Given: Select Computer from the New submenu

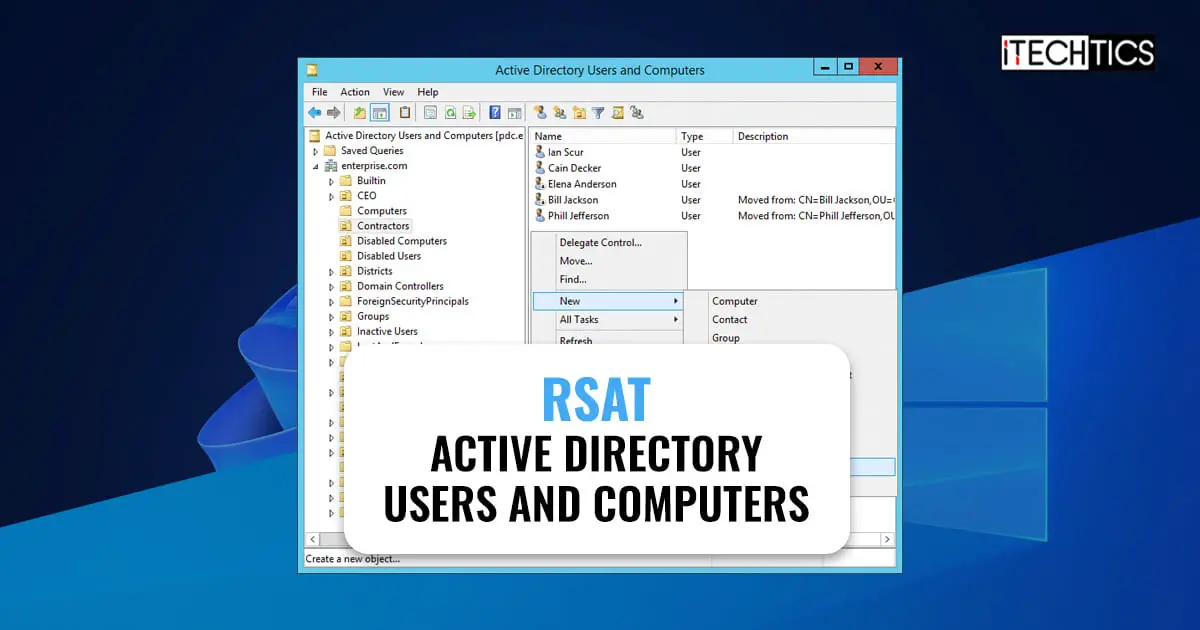Looking at the screenshot, I should pos(735,301).
